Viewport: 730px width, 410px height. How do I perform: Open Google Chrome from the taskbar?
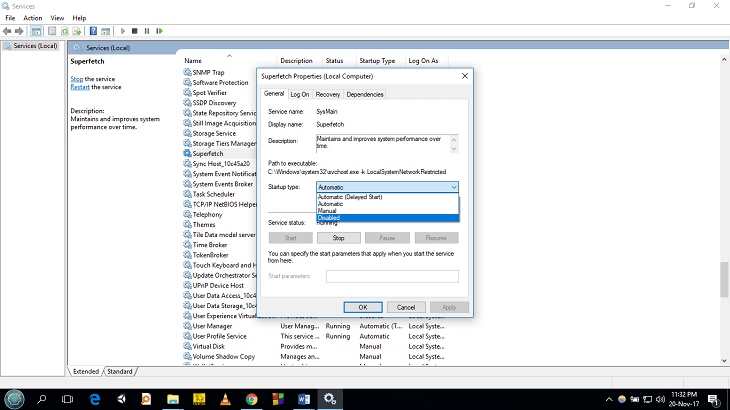(251, 398)
